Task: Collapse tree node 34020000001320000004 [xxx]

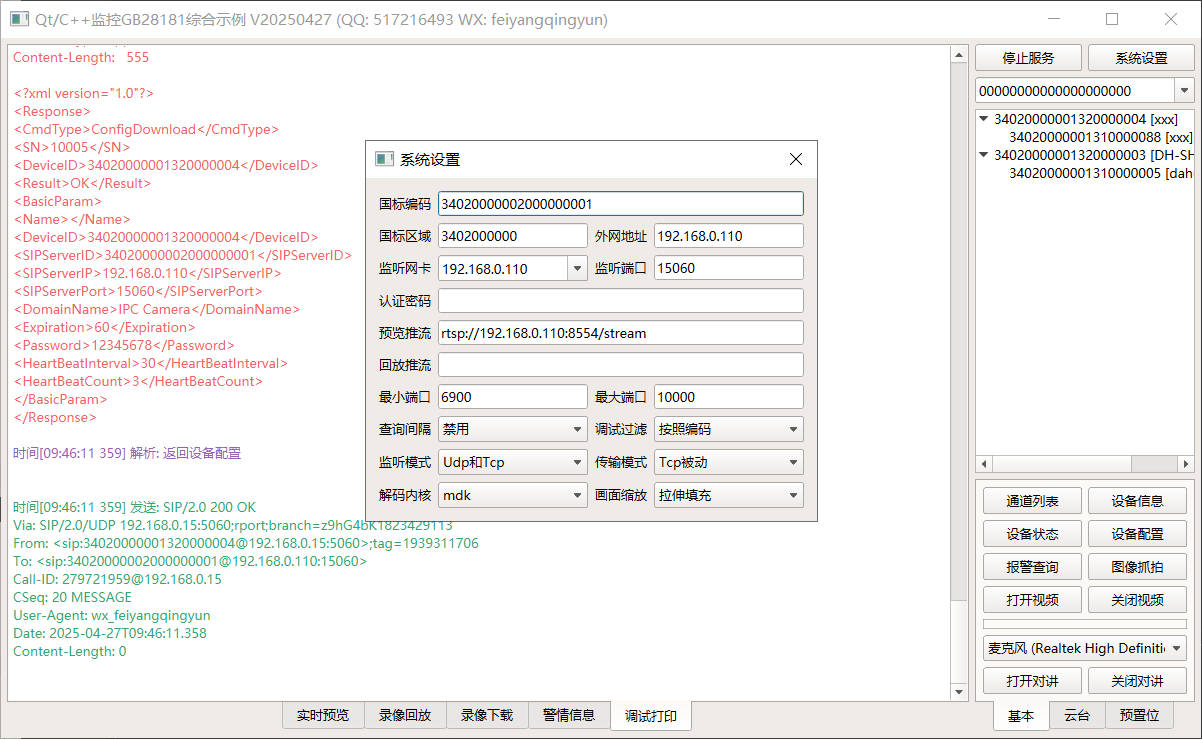Action: 984,119
